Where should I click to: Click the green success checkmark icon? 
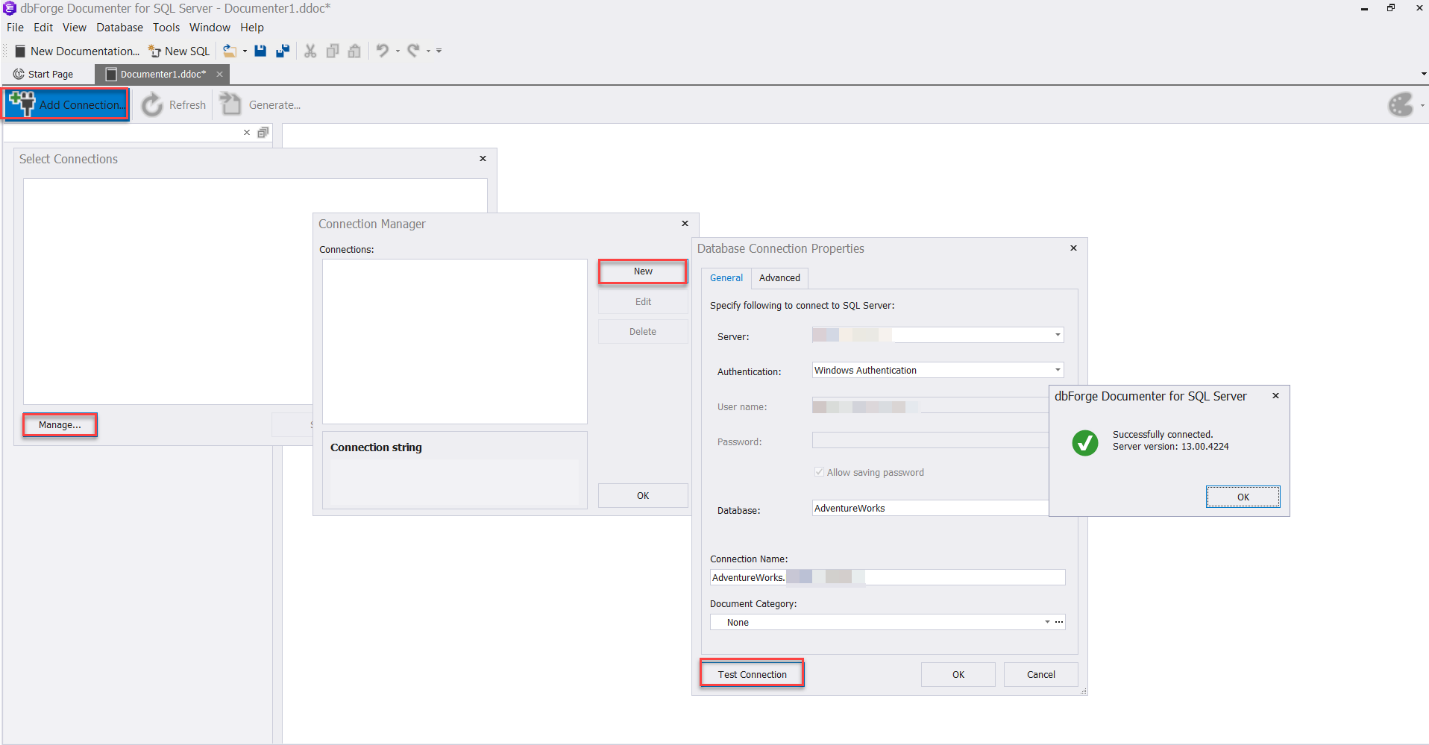(x=1085, y=442)
